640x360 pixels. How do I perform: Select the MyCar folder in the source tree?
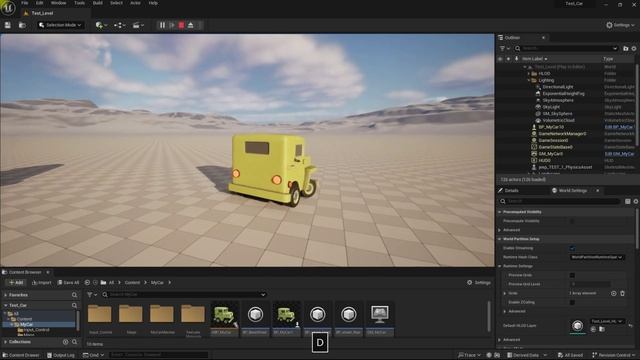26,324
